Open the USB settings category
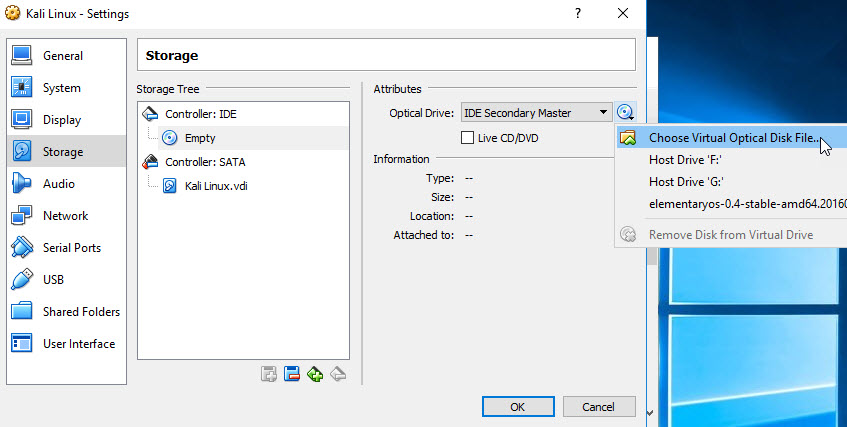This screenshot has width=847, height=427. (66, 279)
